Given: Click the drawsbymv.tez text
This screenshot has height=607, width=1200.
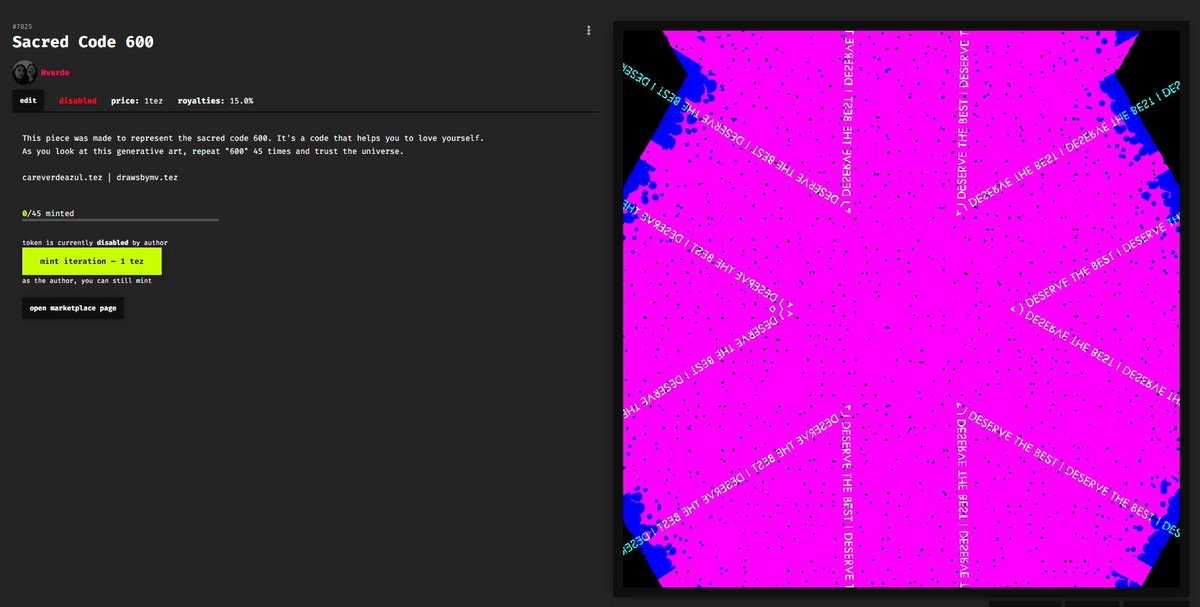Looking at the screenshot, I should pos(147,177).
